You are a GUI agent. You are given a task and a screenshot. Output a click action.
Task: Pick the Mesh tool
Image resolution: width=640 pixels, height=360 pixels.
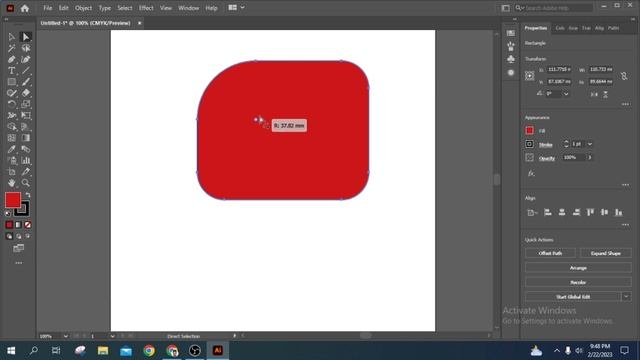11,138
